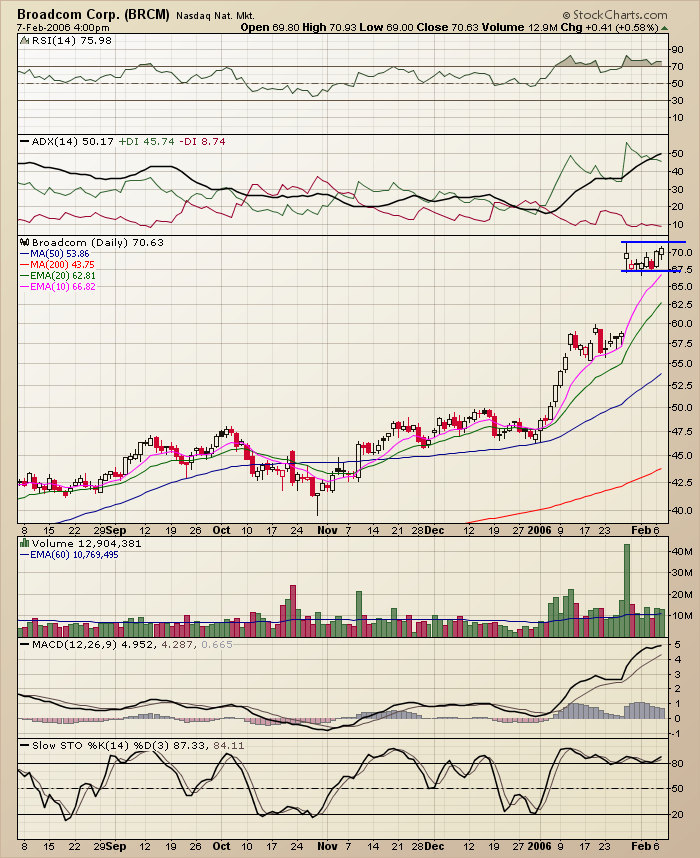This screenshot has width=700, height=858.
Task: Click the RSI(14) 75.98 legend icon
Action: (x=25, y=40)
